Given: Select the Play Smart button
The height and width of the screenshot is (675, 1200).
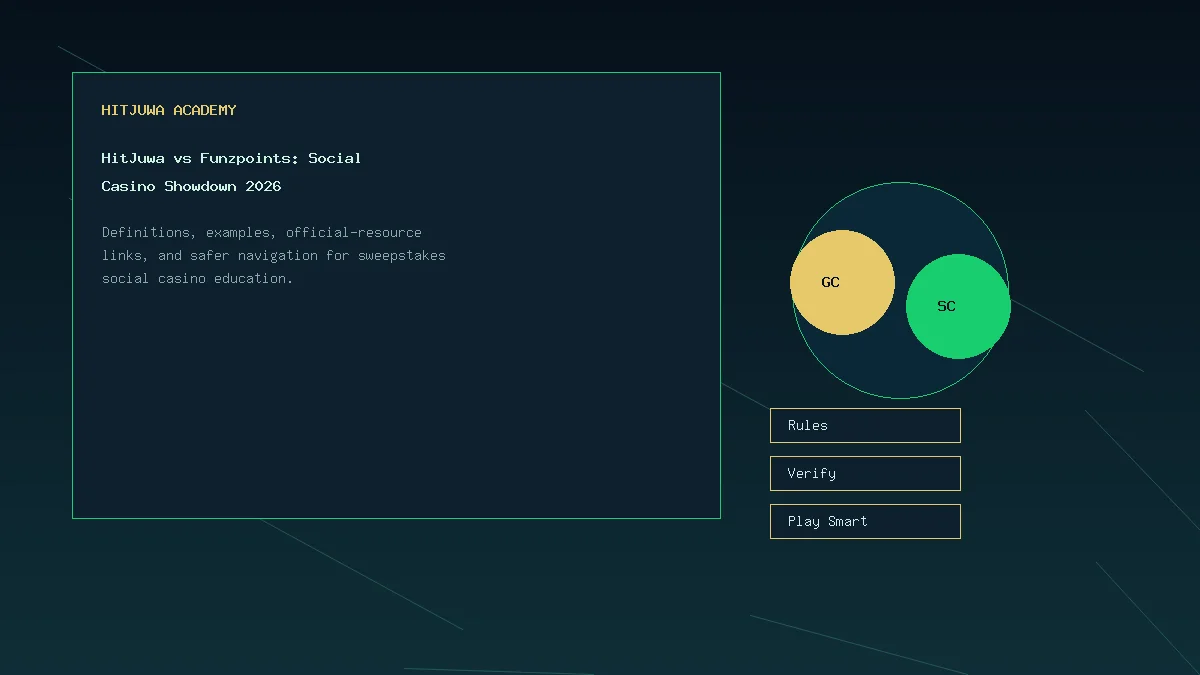Looking at the screenshot, I should tap(865, 521).
